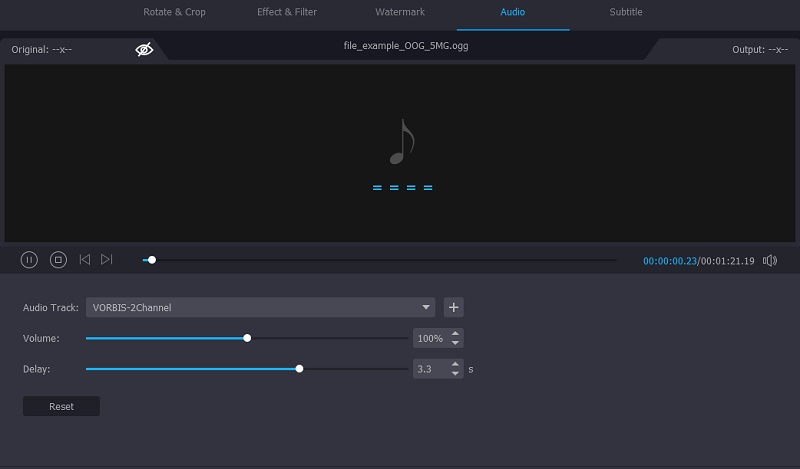Open the Subtitle tab
Viewport: 800px width, 469px height.
point(626,12)
